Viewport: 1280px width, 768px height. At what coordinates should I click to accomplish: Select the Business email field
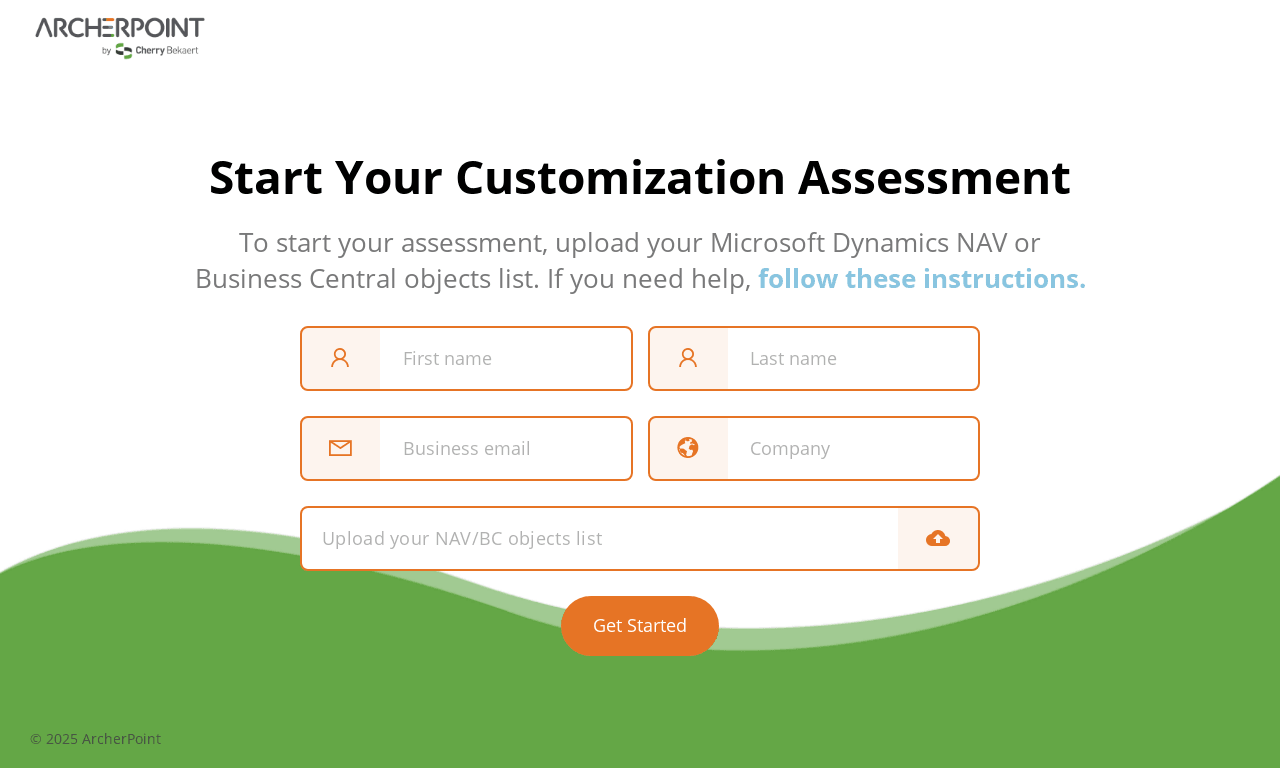click(x=467, y=448)
